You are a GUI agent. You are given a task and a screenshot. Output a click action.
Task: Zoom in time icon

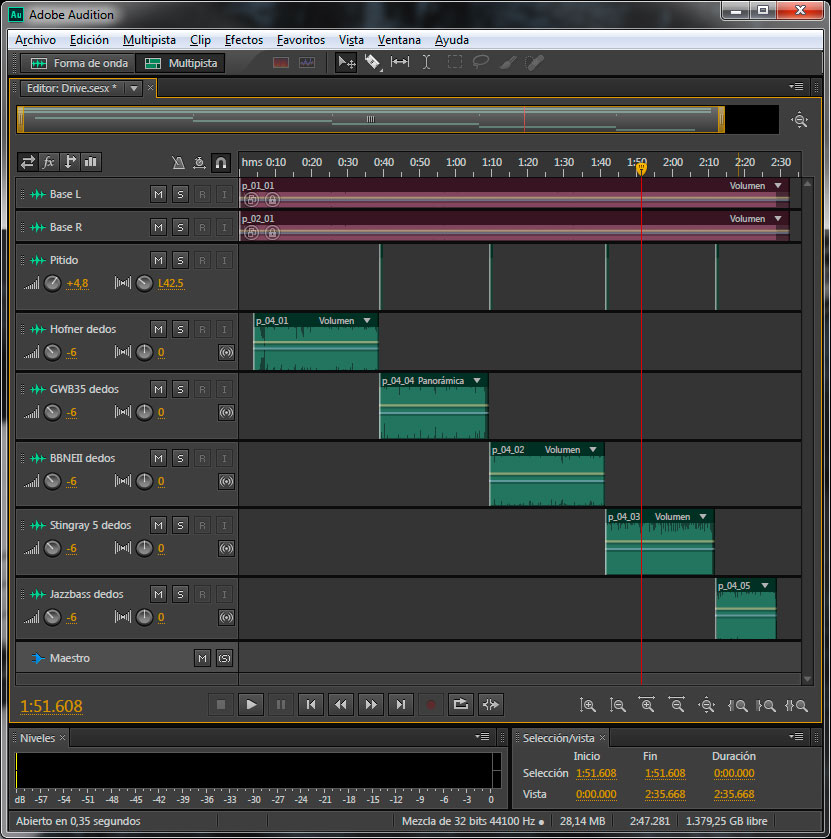(x=646, y=705)
